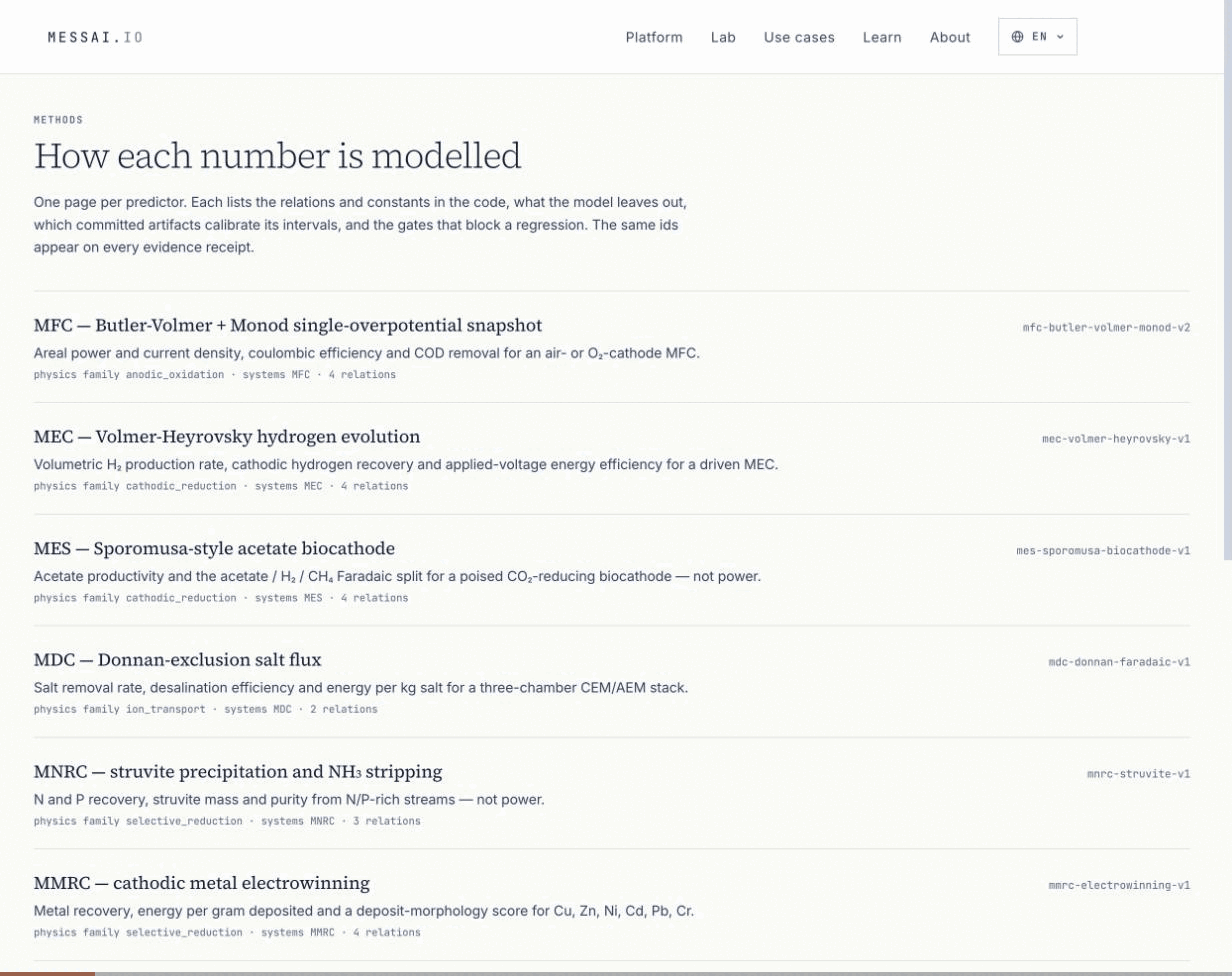Click MNRC description 'N and P recovery, struvite mass'
Image resolution: width=1232 pixels, height=976 pixels.
(289, 799)
